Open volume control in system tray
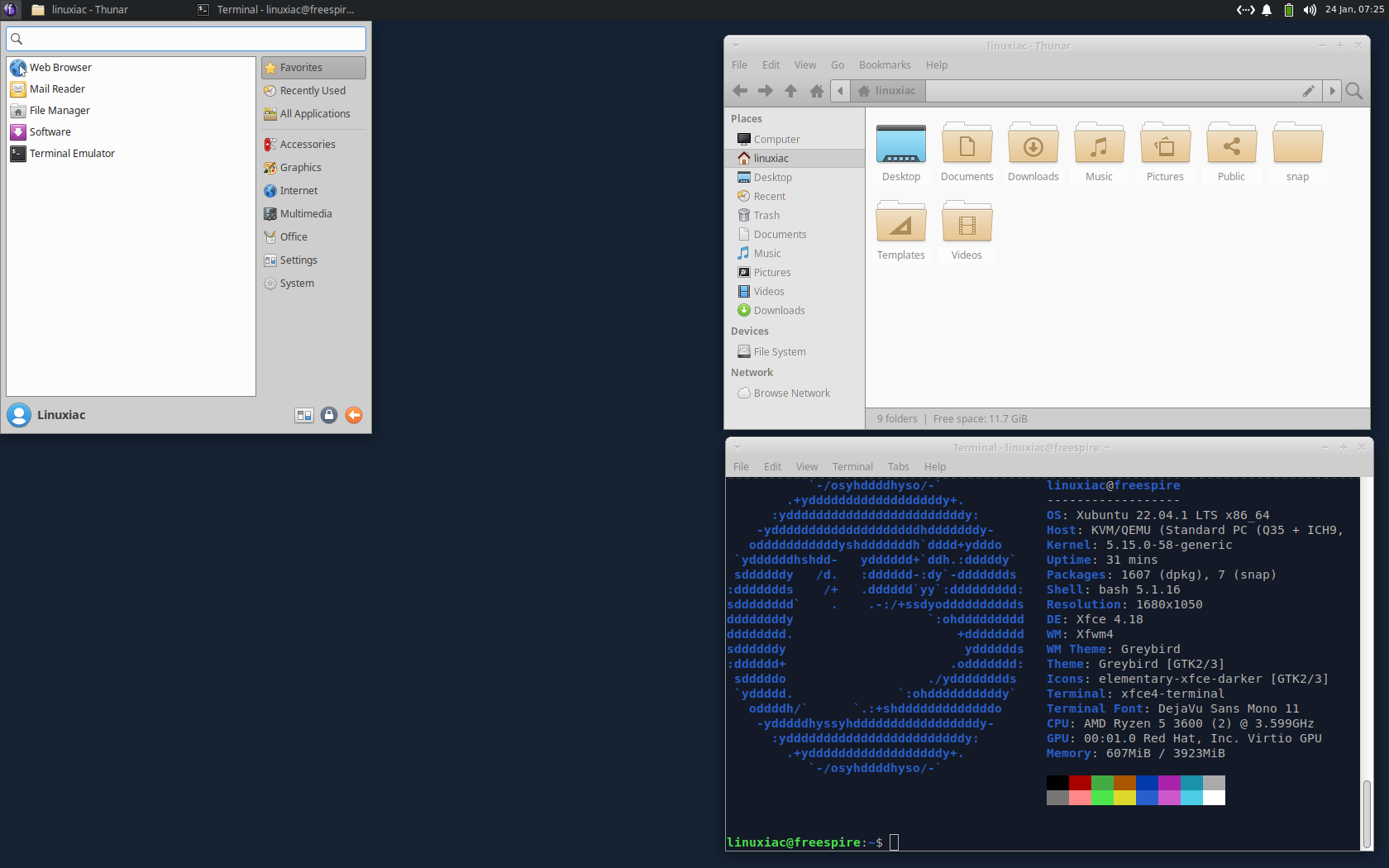Screen dimensions: 1389x868 (1310, 10)
